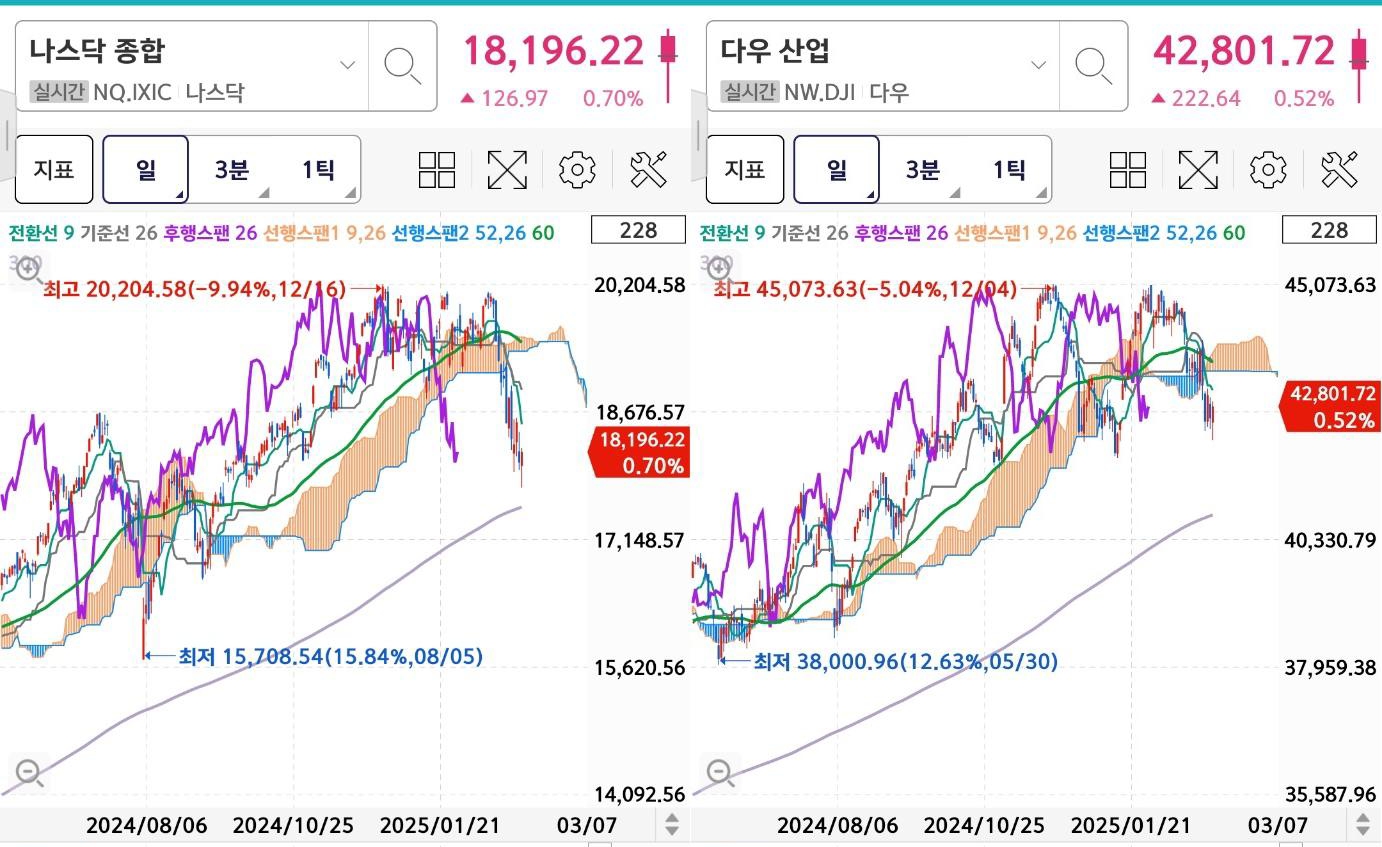Click the 2024/10/25 date label in 나스닥 chart
This screenshot has width=1382, height=847.
293,826
